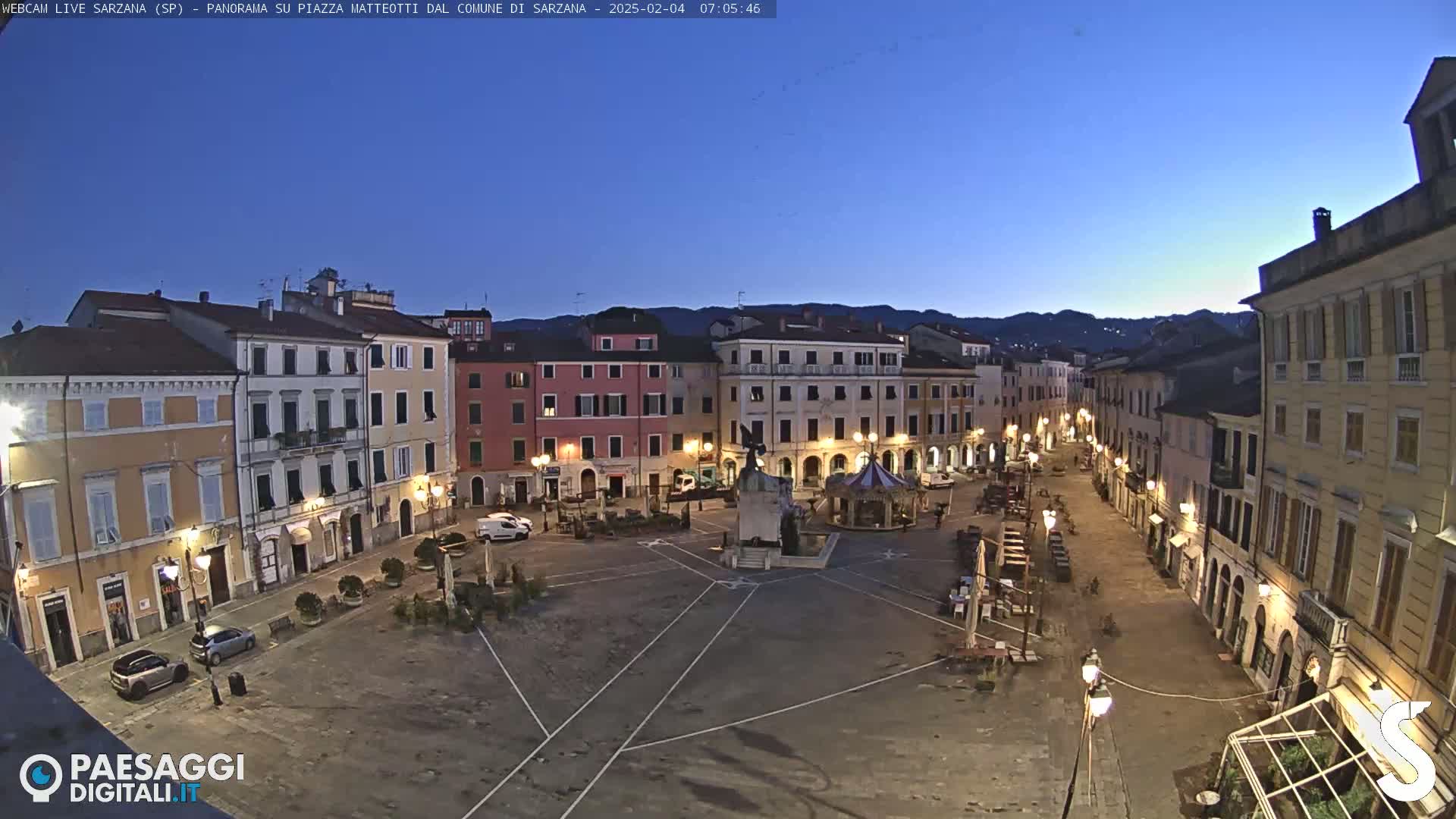This screenshot has height=819, width=1456.
Task: Click the webcam title text for Sarzana
Action: pyautogui.click(x=294, y=8)
